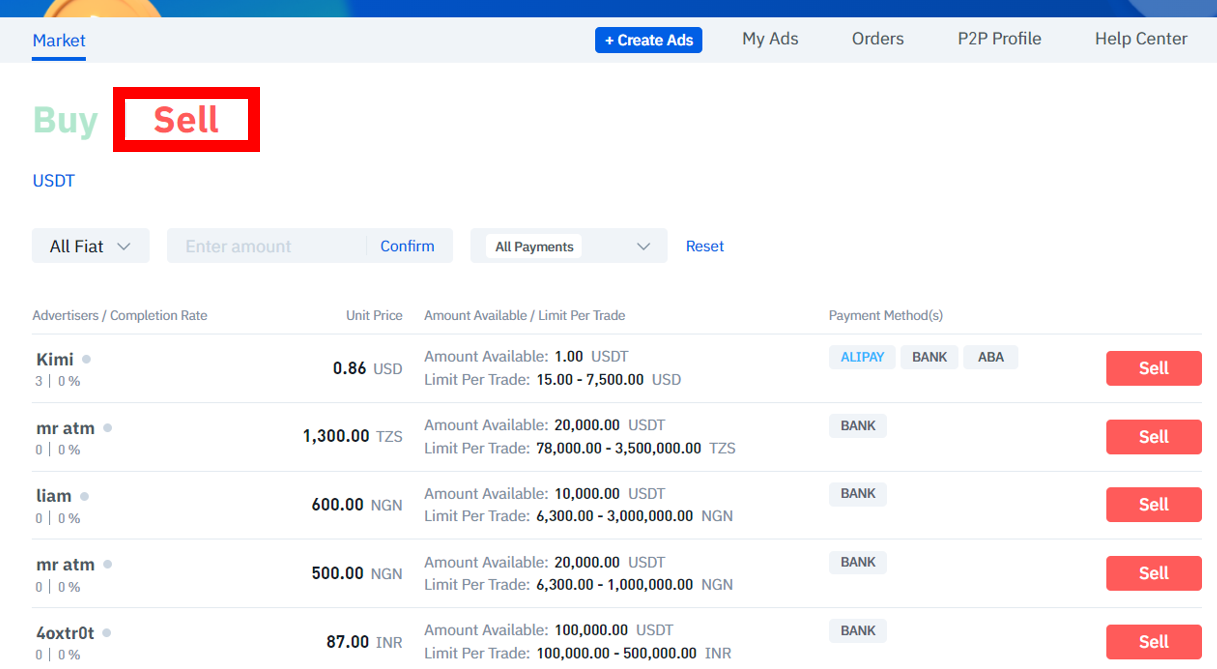This screenshot has height=669, width=1217.
Task: Open advertiser 4oxtr0t's profile
Action: coord(65,633)
